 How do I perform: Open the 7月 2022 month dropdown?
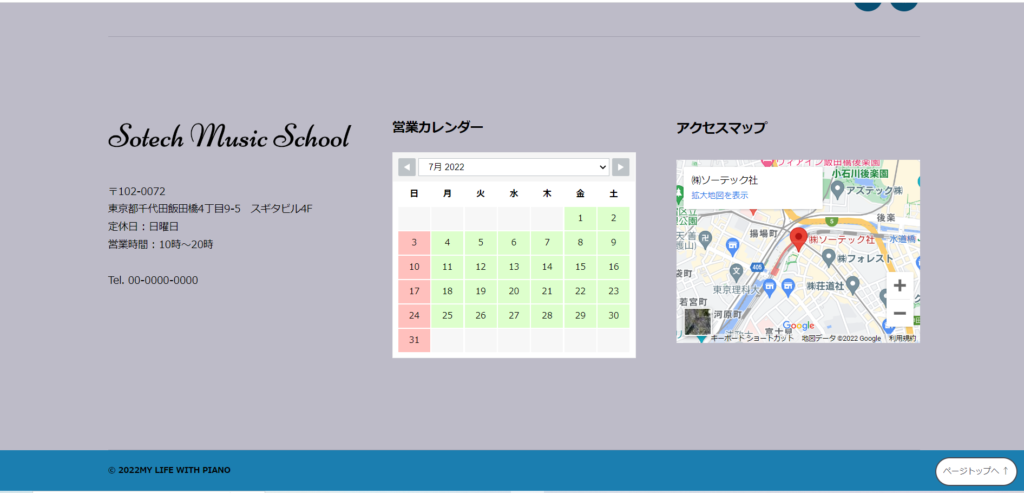pyautogui.click(x=514, y=167)
